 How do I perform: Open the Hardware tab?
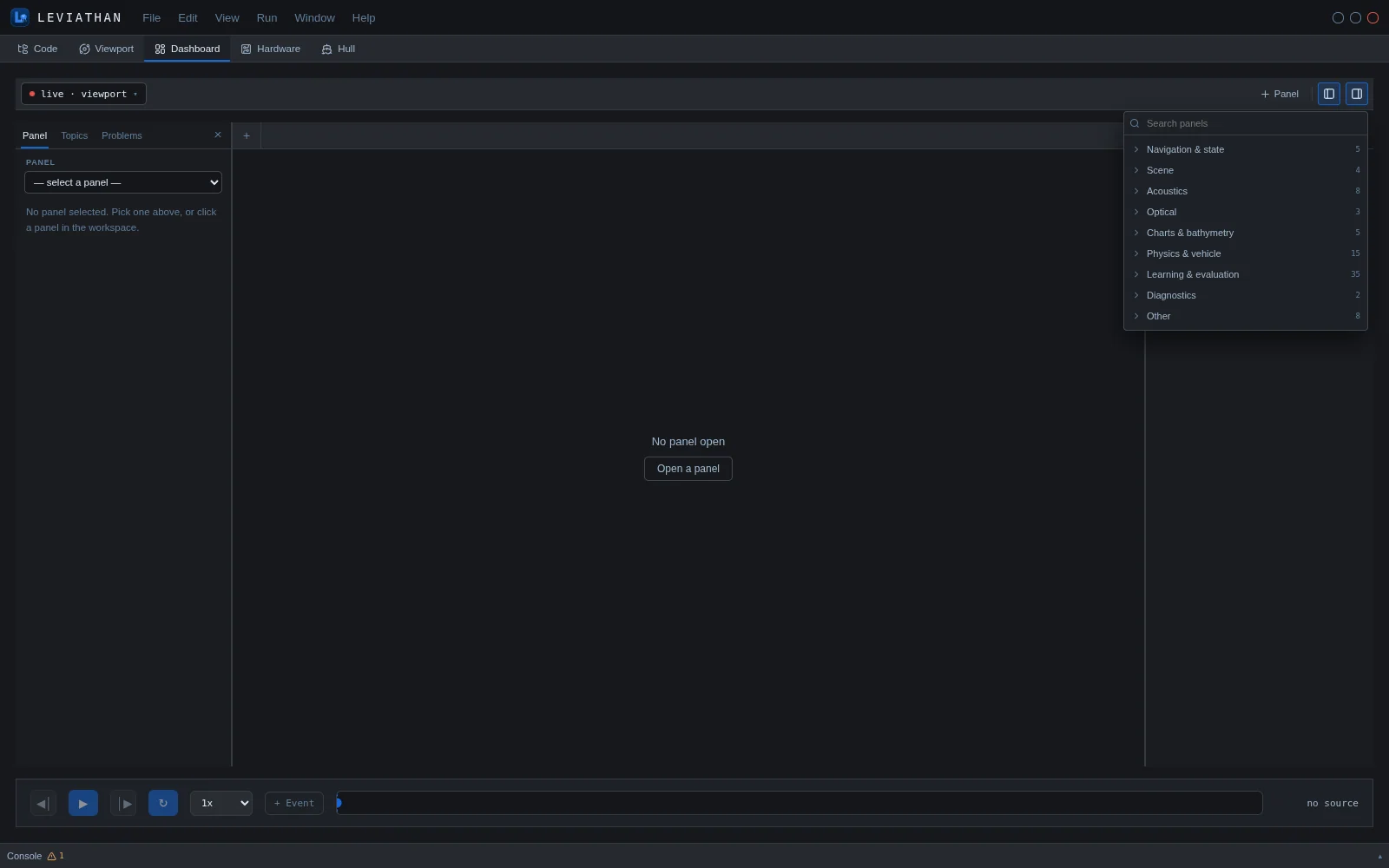(271, 49)
